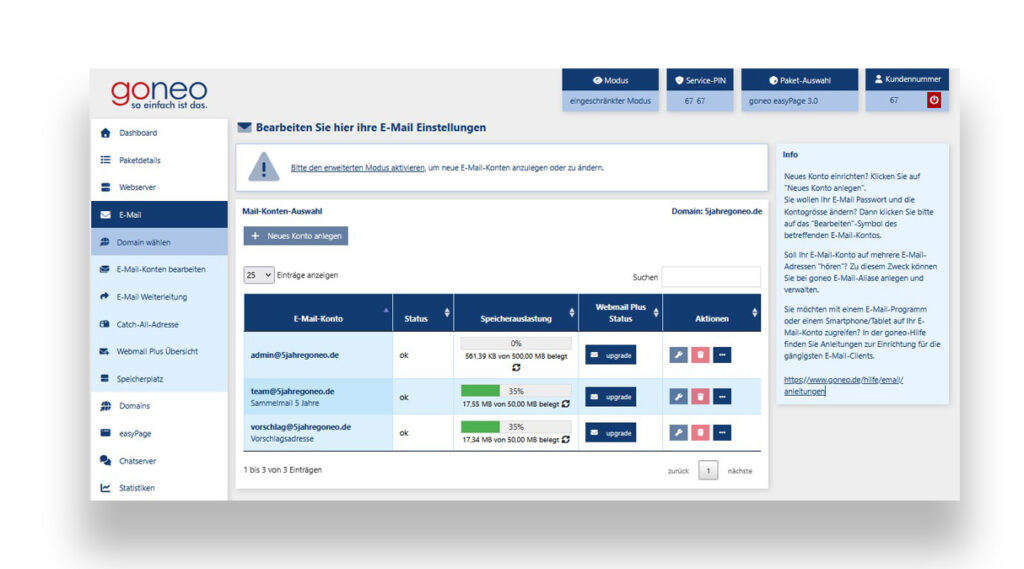Click the warning triangle icon
The width and height of the screenshot is (1024, 569).
point(264,167)
